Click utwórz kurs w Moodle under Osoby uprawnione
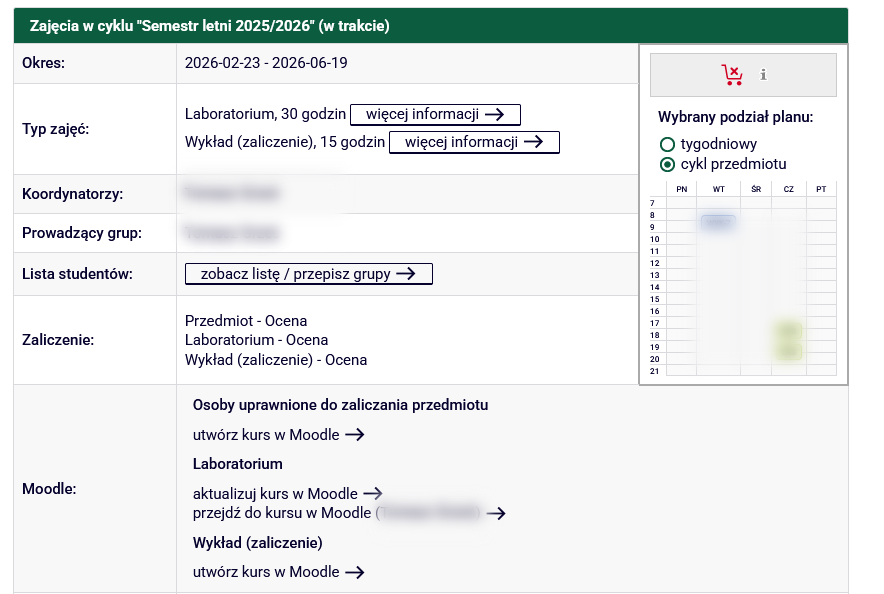884x594 pixels. pos(279,435)
